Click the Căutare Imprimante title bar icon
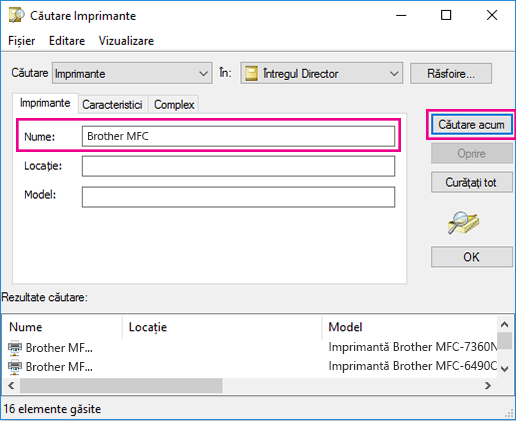Viewport: 516px width, 421px height. (x=16, y=15)
